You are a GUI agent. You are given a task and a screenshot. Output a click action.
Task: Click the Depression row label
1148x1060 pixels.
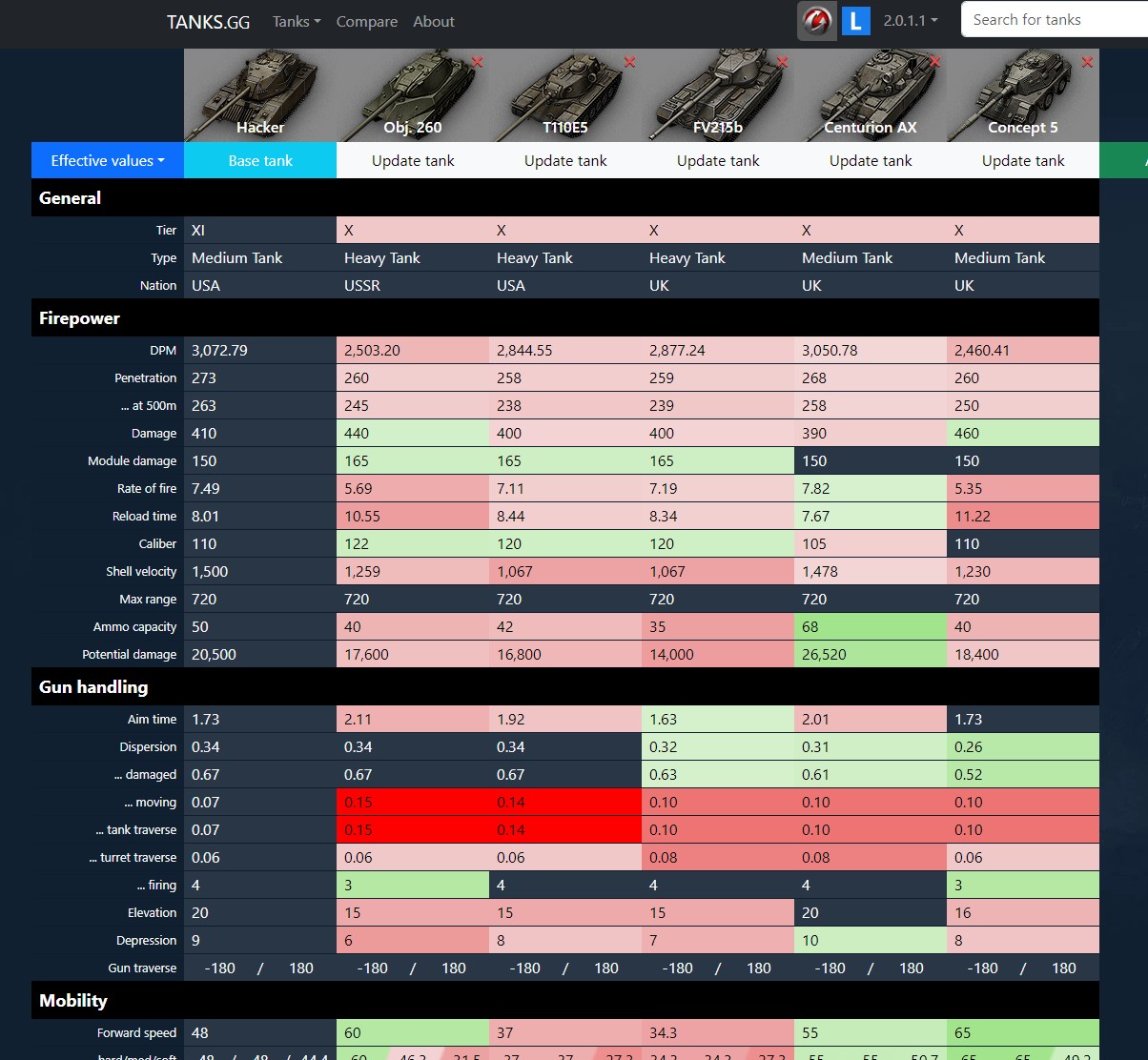tap(146, 940)
